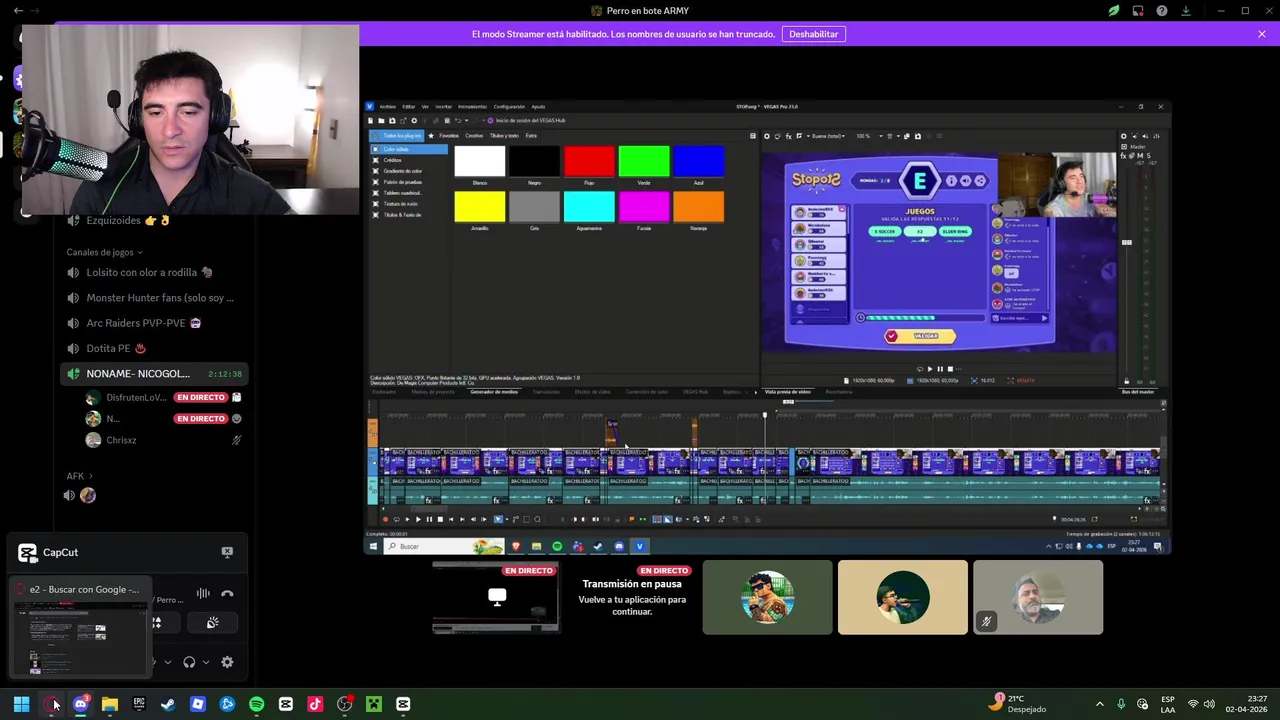Viewport: 1280px width, 720px height.
Task: Select the Azul solid color preset
Action: 699,162
